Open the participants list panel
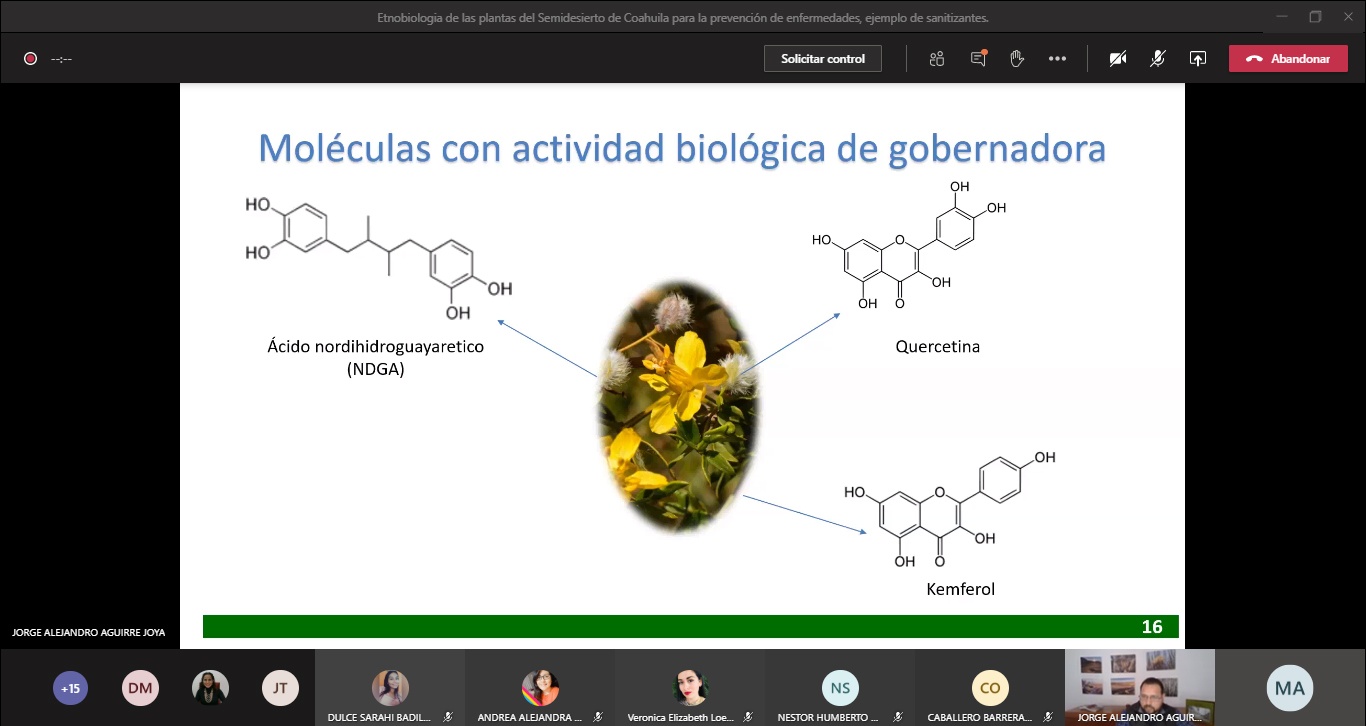1366x726 pixels. [936, 59]
